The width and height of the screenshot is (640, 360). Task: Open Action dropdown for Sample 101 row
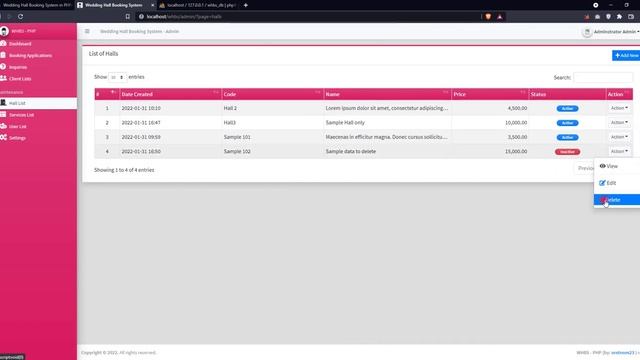(619, 137)
